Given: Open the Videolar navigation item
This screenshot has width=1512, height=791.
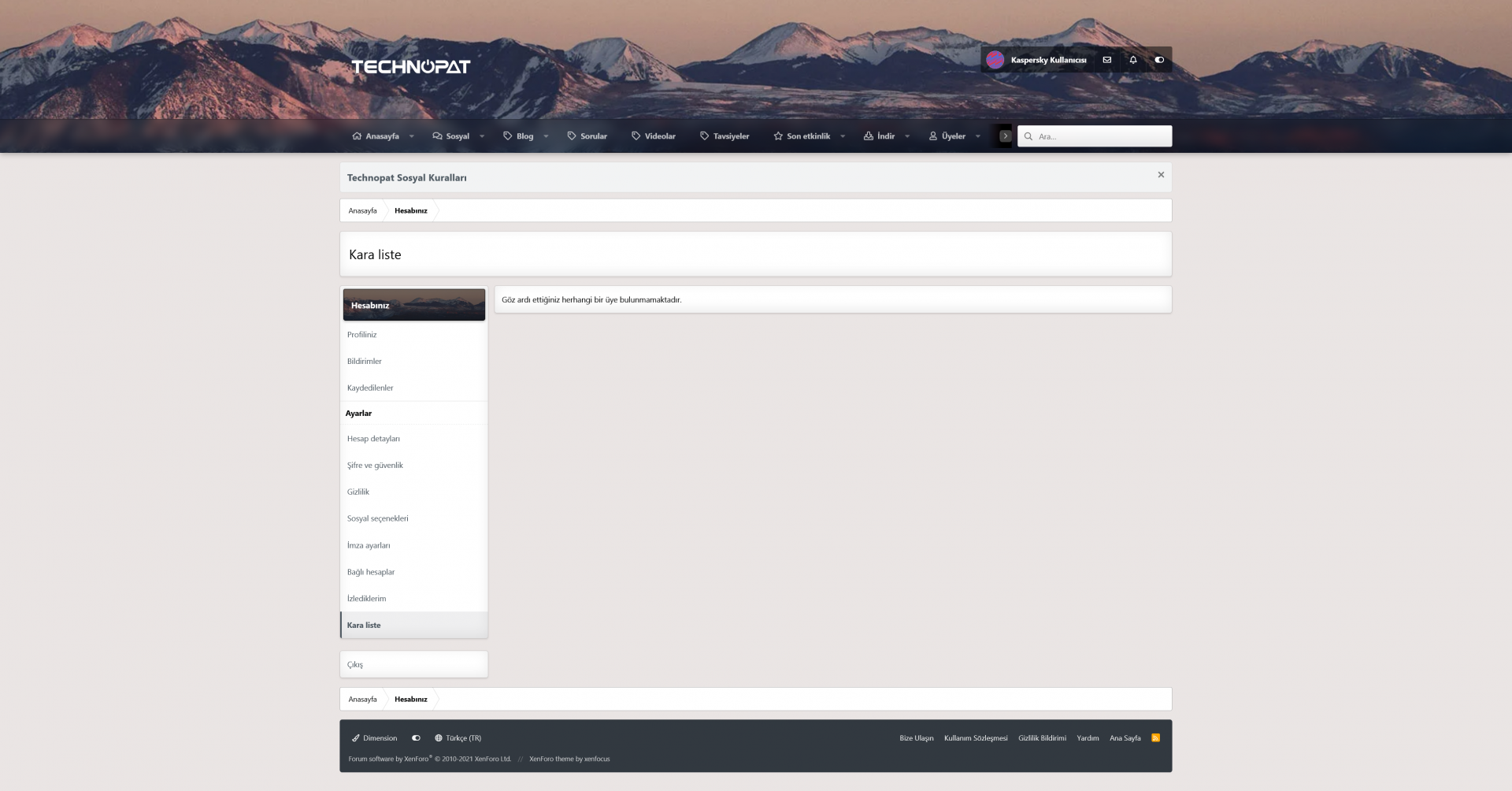Looking at the screenshot, I should [654, 136].
